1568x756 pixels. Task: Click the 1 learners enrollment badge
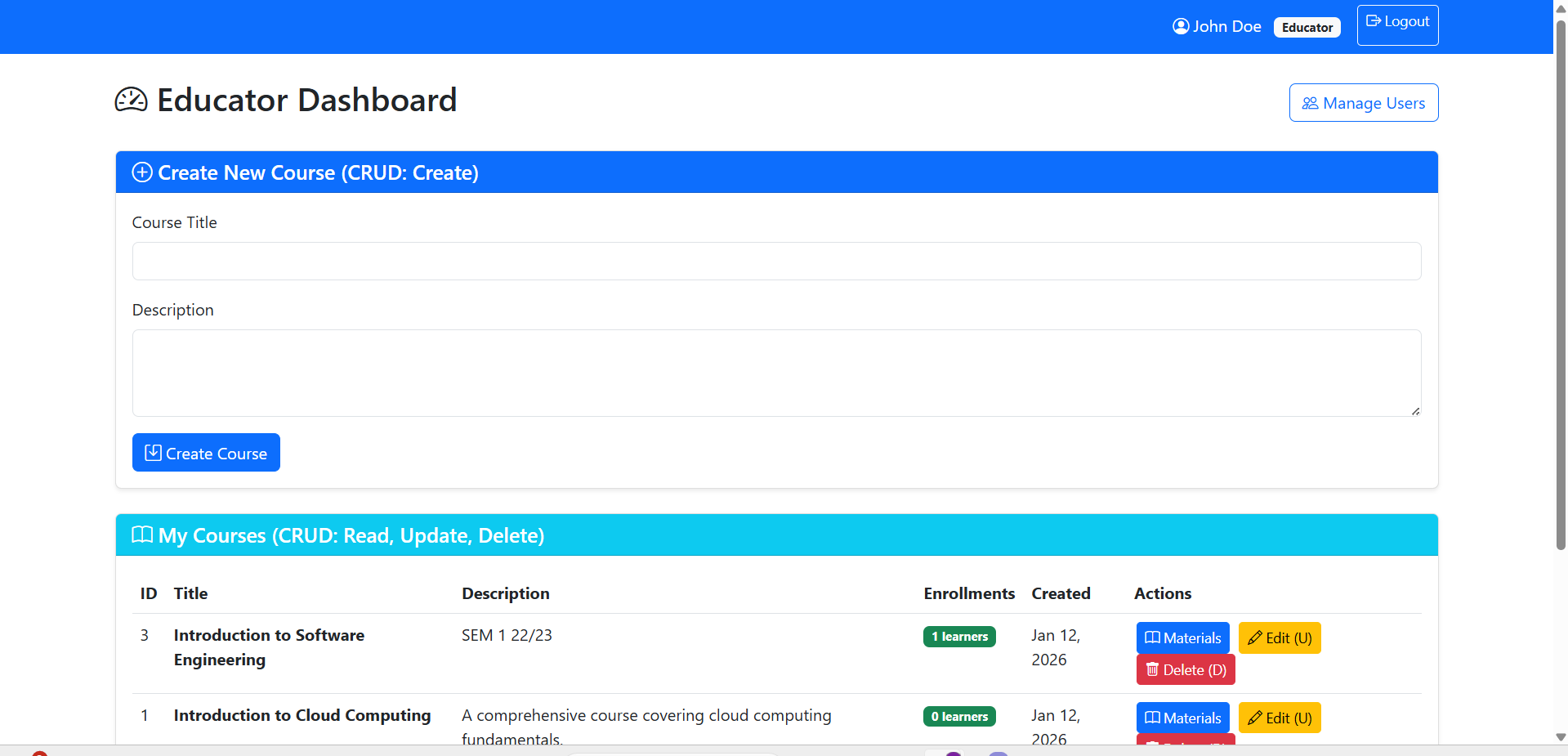click(959, 637)
